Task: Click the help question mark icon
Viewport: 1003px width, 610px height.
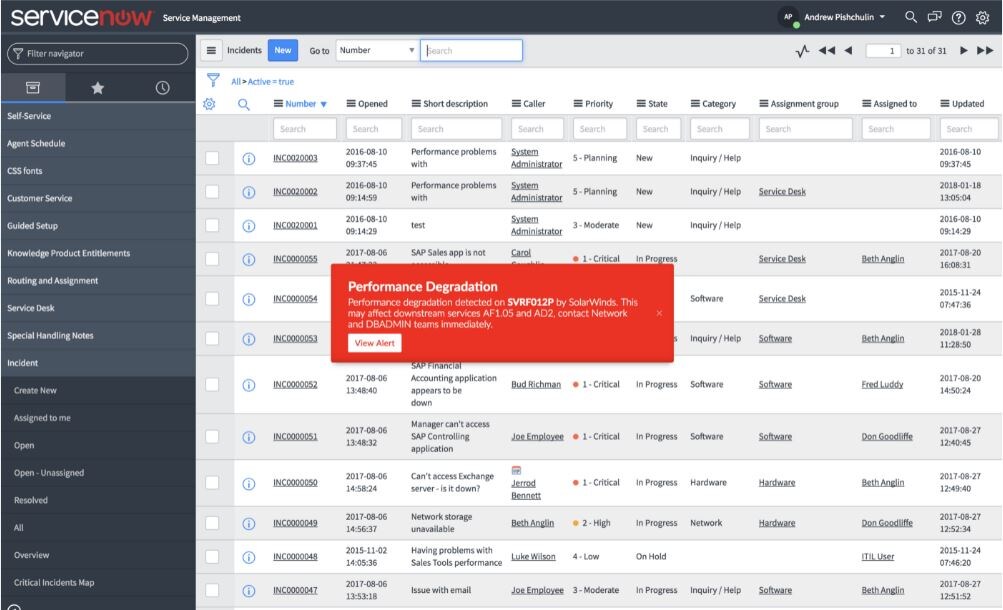Action: (x=957, y=16)
